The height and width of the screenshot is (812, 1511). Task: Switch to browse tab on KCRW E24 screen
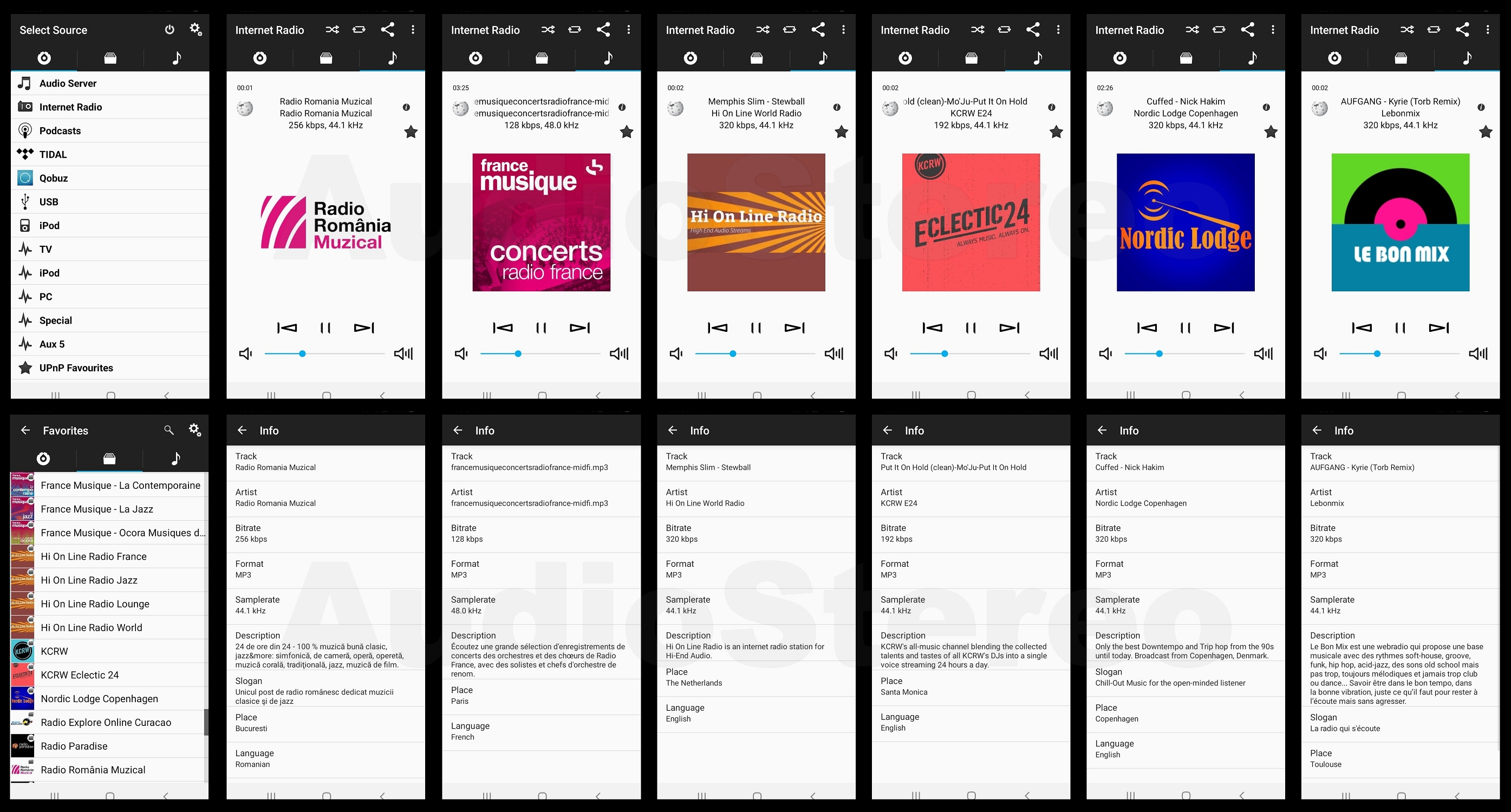(x=972, y=57)
